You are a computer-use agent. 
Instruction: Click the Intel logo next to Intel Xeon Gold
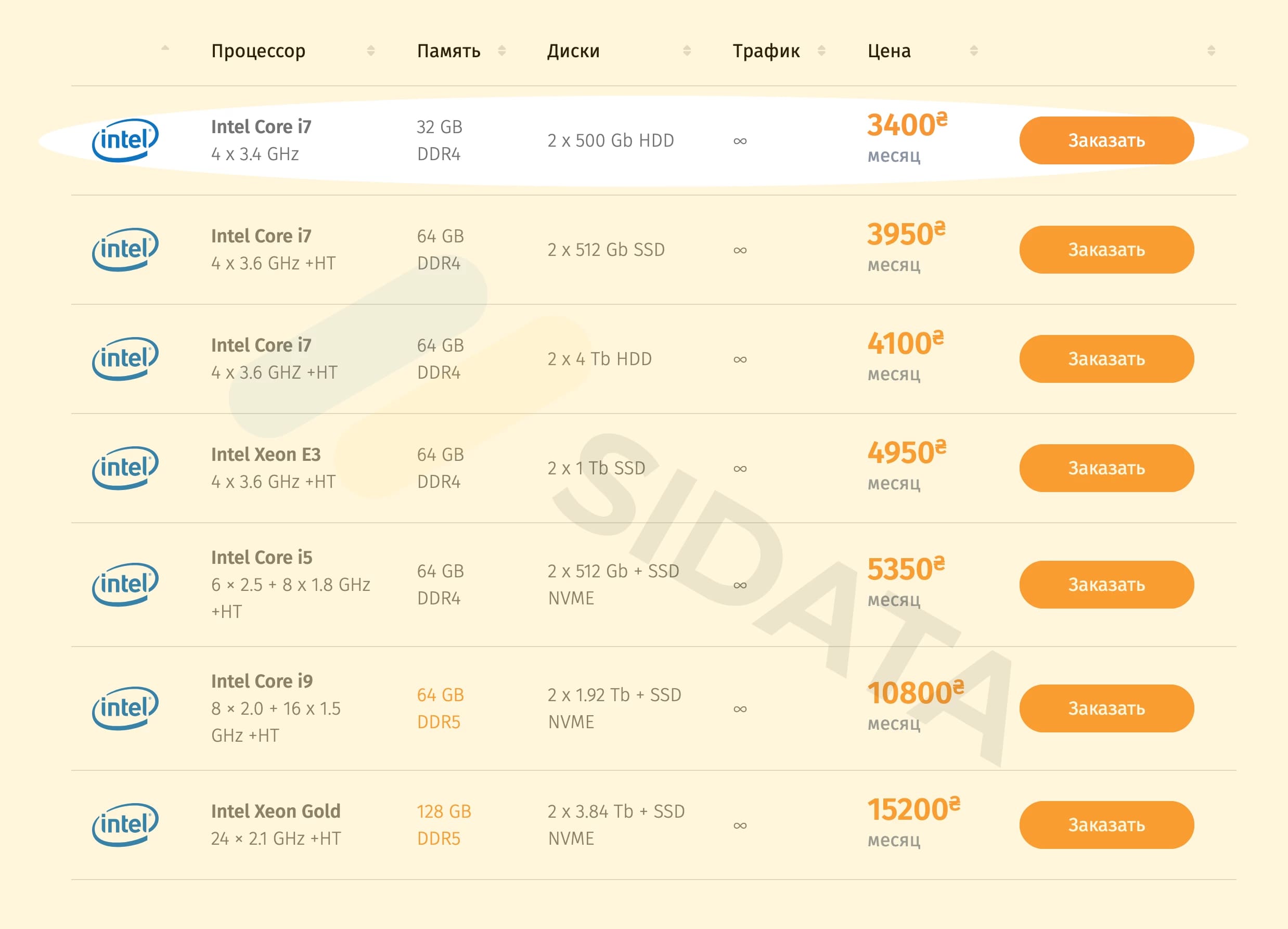pyautogui.click(x=125, y=824)
